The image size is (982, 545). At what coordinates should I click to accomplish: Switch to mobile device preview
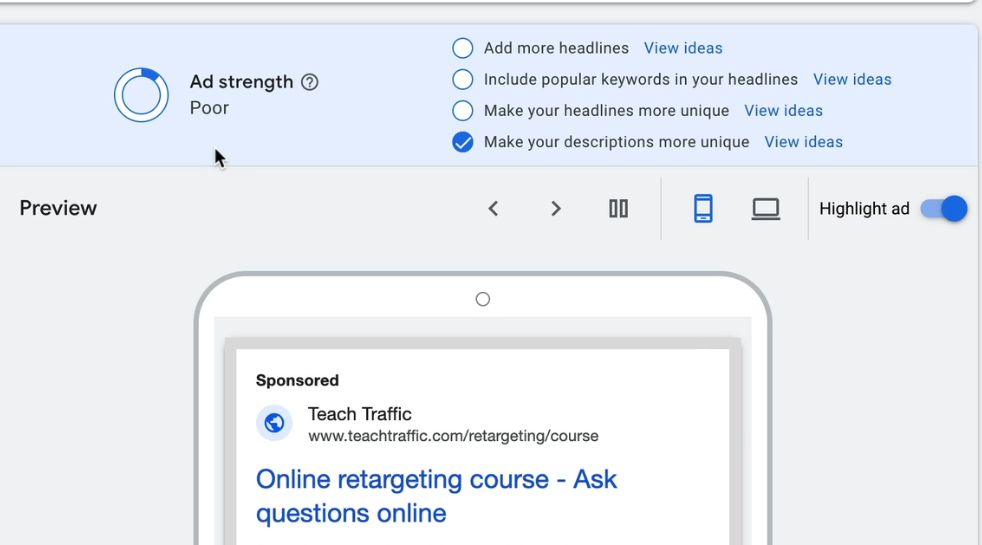[x=703, y=209]
